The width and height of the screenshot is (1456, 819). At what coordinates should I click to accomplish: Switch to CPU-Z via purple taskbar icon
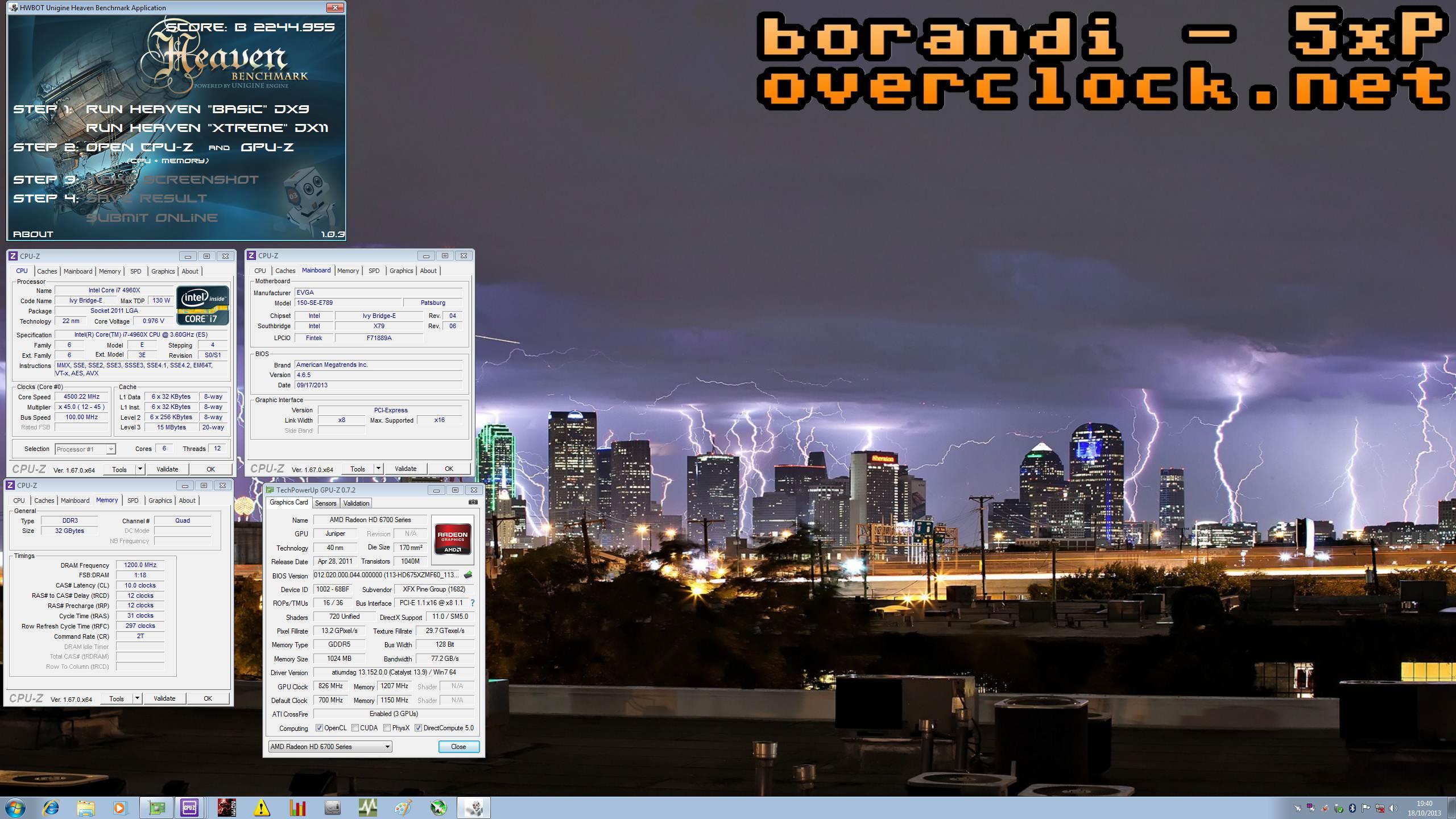click(x=189, y=808)
